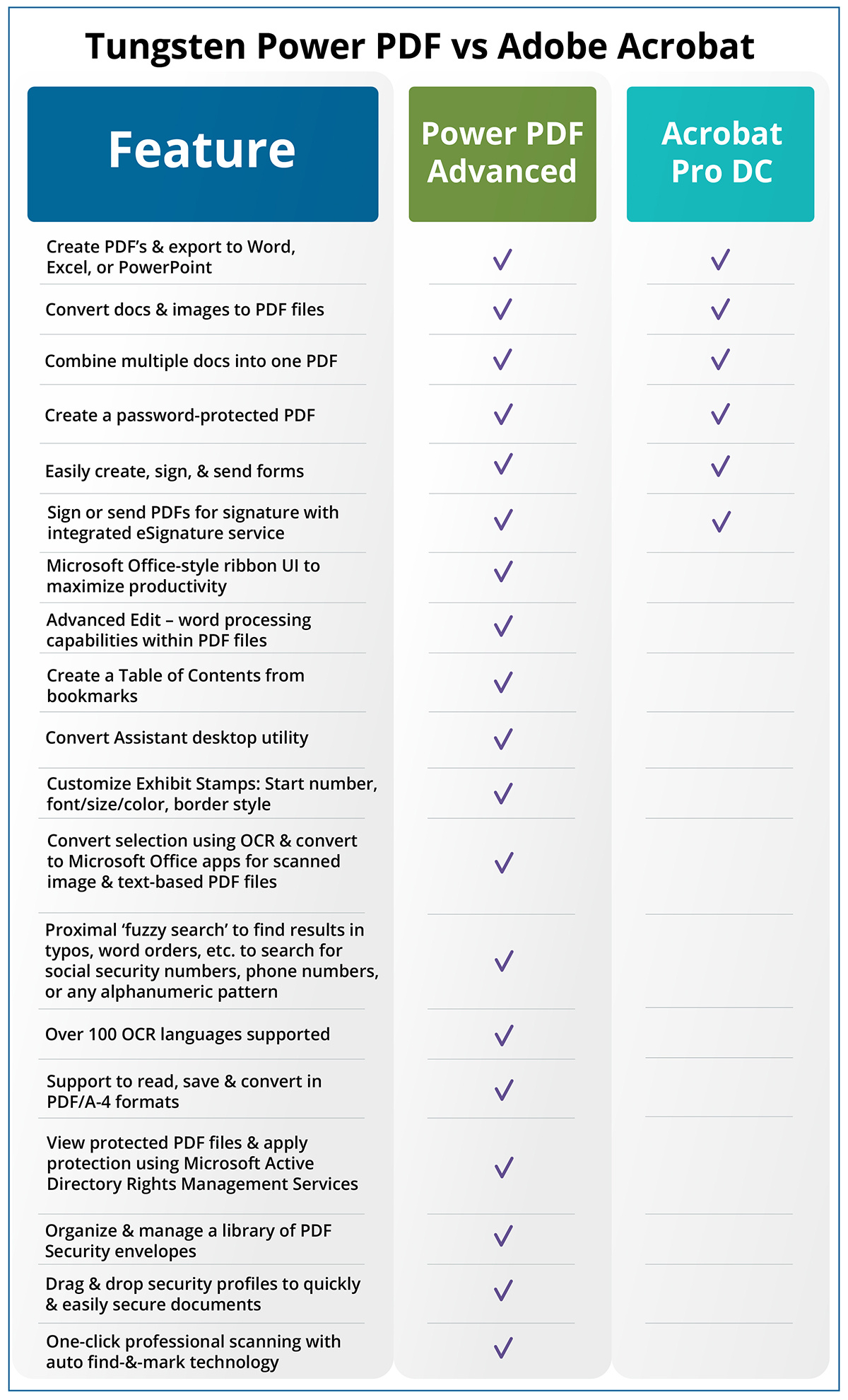Screen dimensions: 848x1400
Task: Click Power PDF checkmark for Table of Contents
Action: [503, 682]
